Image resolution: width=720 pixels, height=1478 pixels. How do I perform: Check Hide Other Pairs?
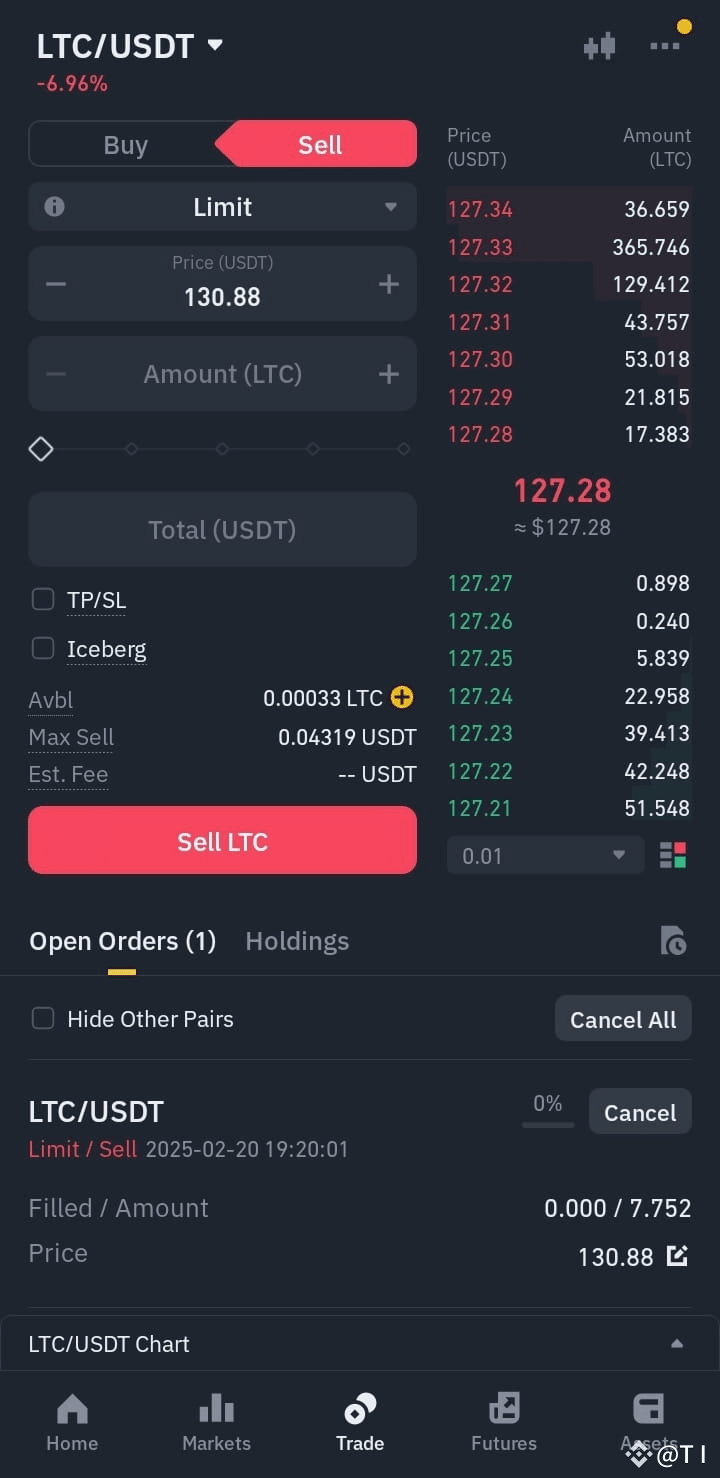pos(43,1018)
